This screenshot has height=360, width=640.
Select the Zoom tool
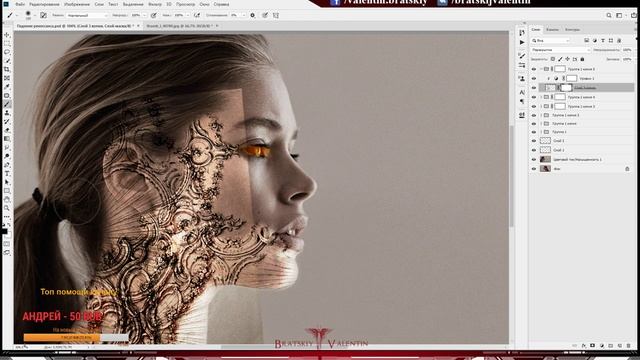[7, 208]
